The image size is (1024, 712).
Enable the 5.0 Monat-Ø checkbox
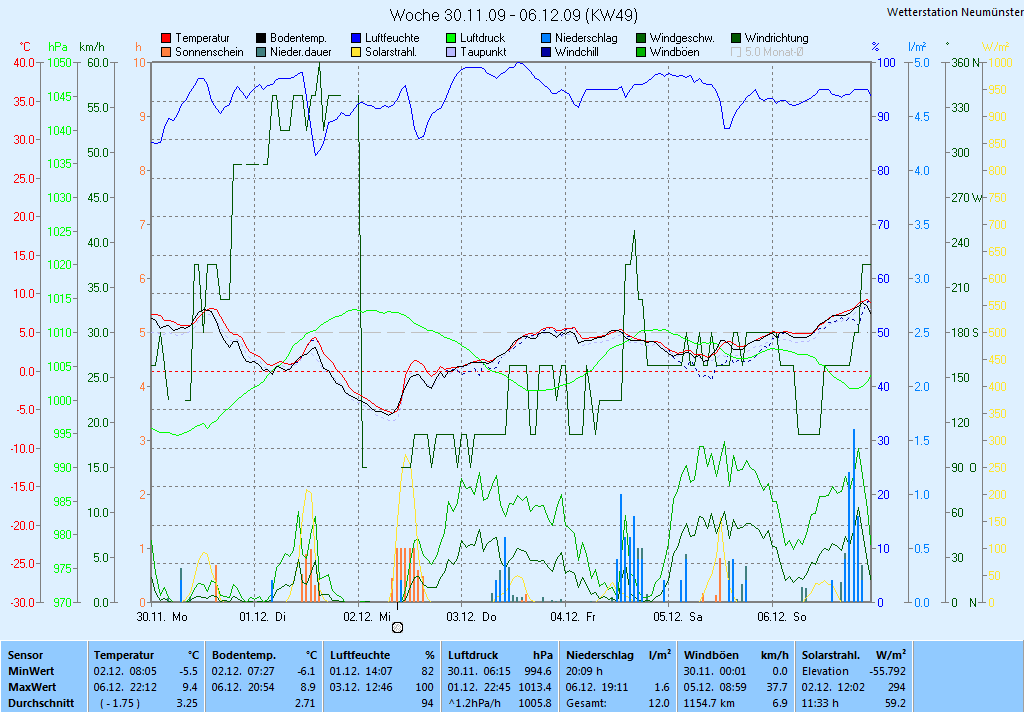[736, 52]
